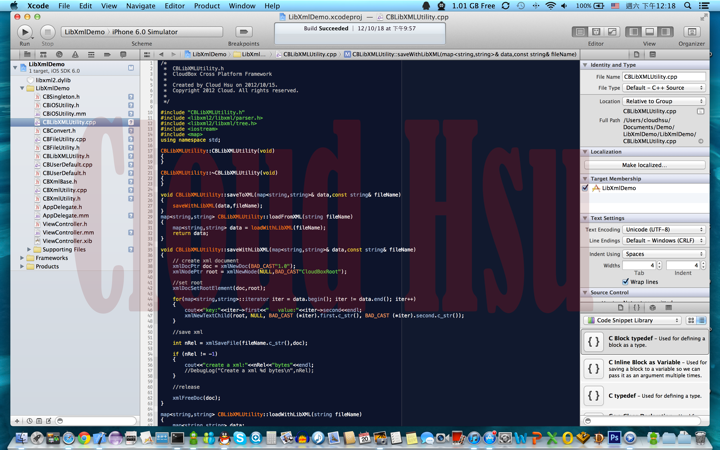
Task: Click the LibXmlDemo project in jump bar
Action: [205, 54]
